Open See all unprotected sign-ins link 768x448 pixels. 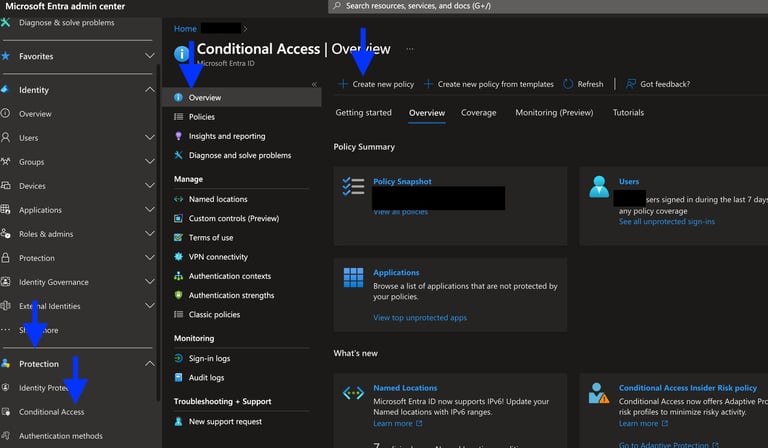click(x=667, y=222)
